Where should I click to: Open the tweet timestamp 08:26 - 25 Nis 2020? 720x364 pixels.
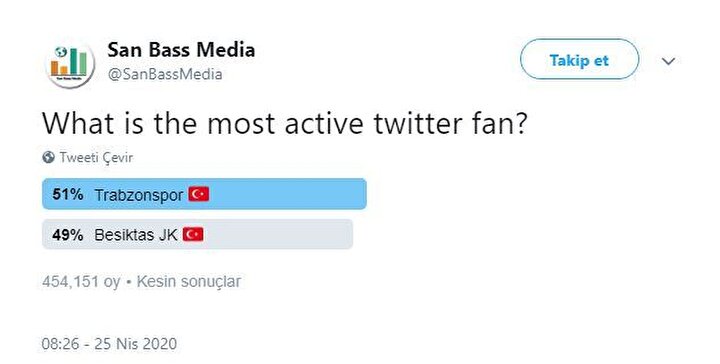click(109, 344)
